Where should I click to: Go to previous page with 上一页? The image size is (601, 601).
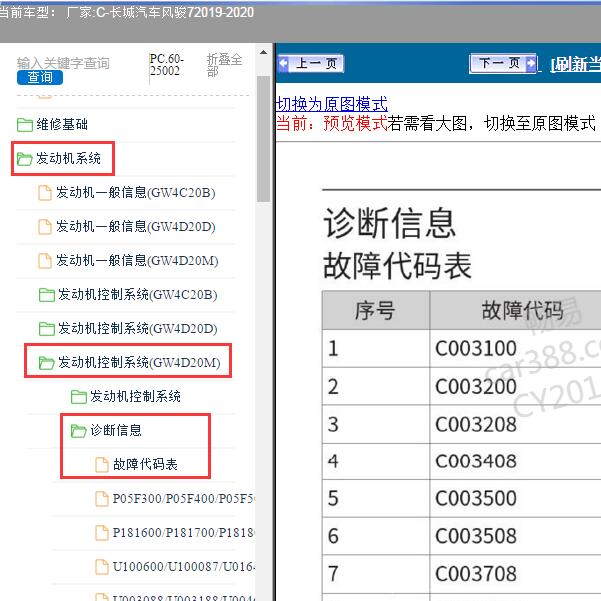tap(311, 64)
